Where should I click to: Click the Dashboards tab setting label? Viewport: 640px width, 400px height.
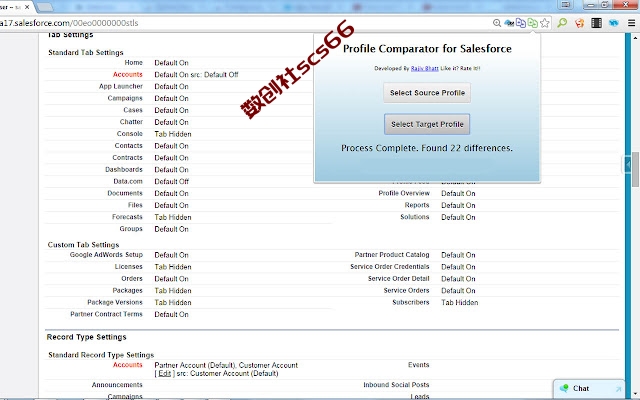124,169
